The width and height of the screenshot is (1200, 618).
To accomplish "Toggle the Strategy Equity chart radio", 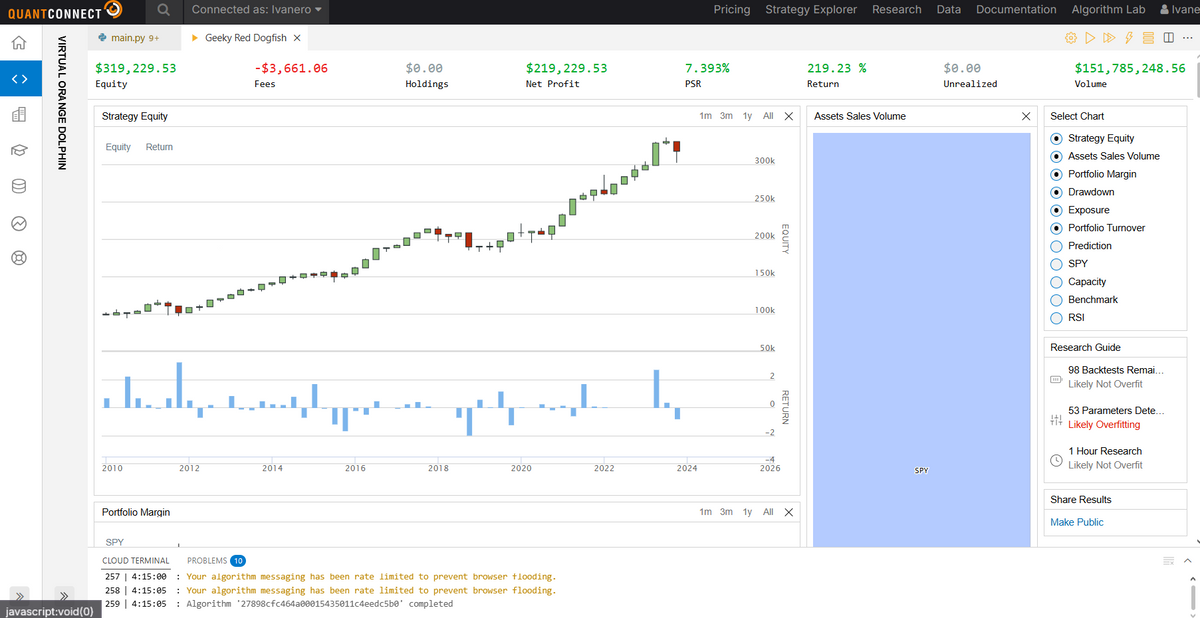I will (x=1057, y=139).
